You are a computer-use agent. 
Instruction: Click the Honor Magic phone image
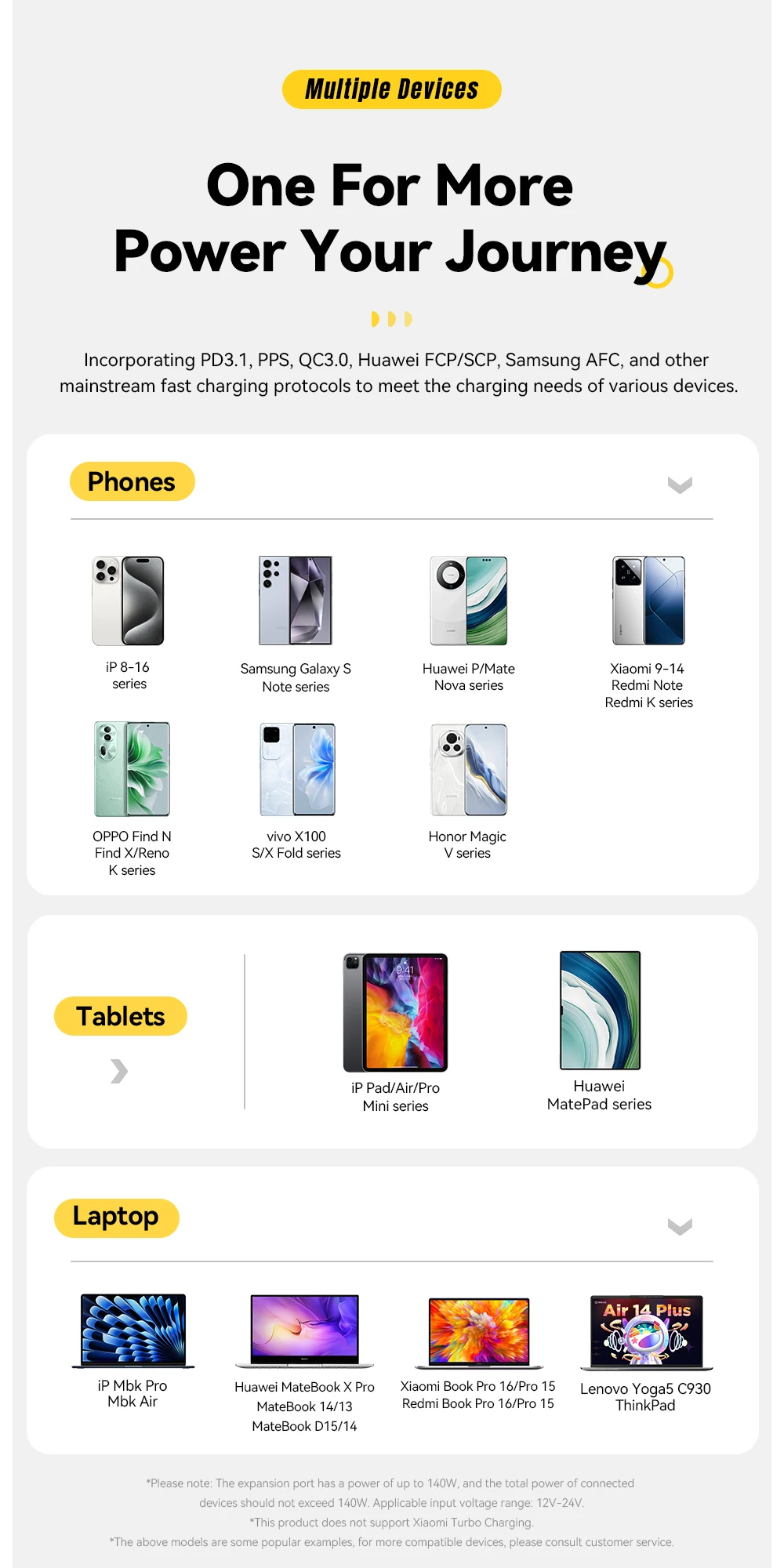coord(469,769)
